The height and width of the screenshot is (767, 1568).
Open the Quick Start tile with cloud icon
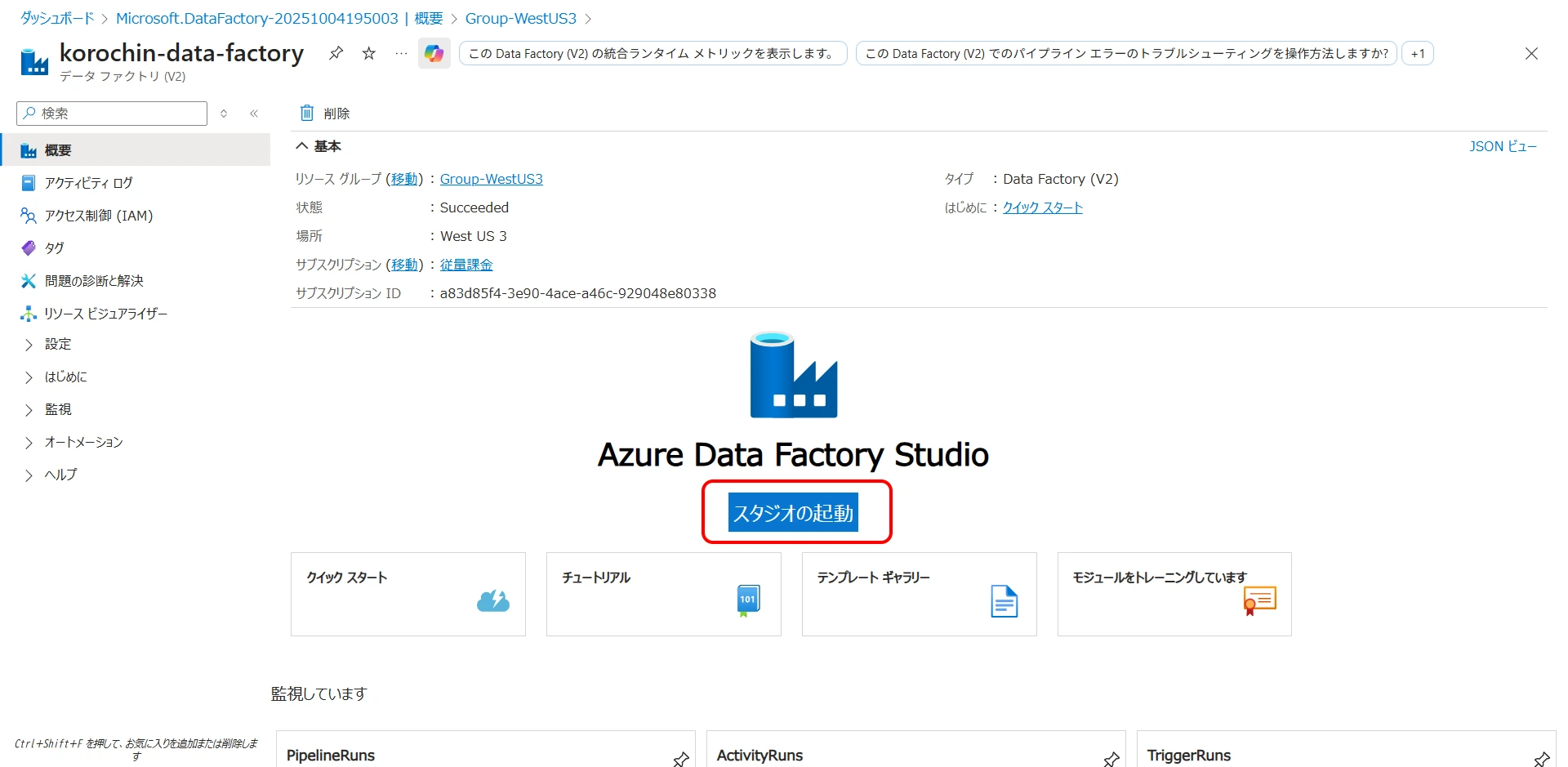coord(408,594)
